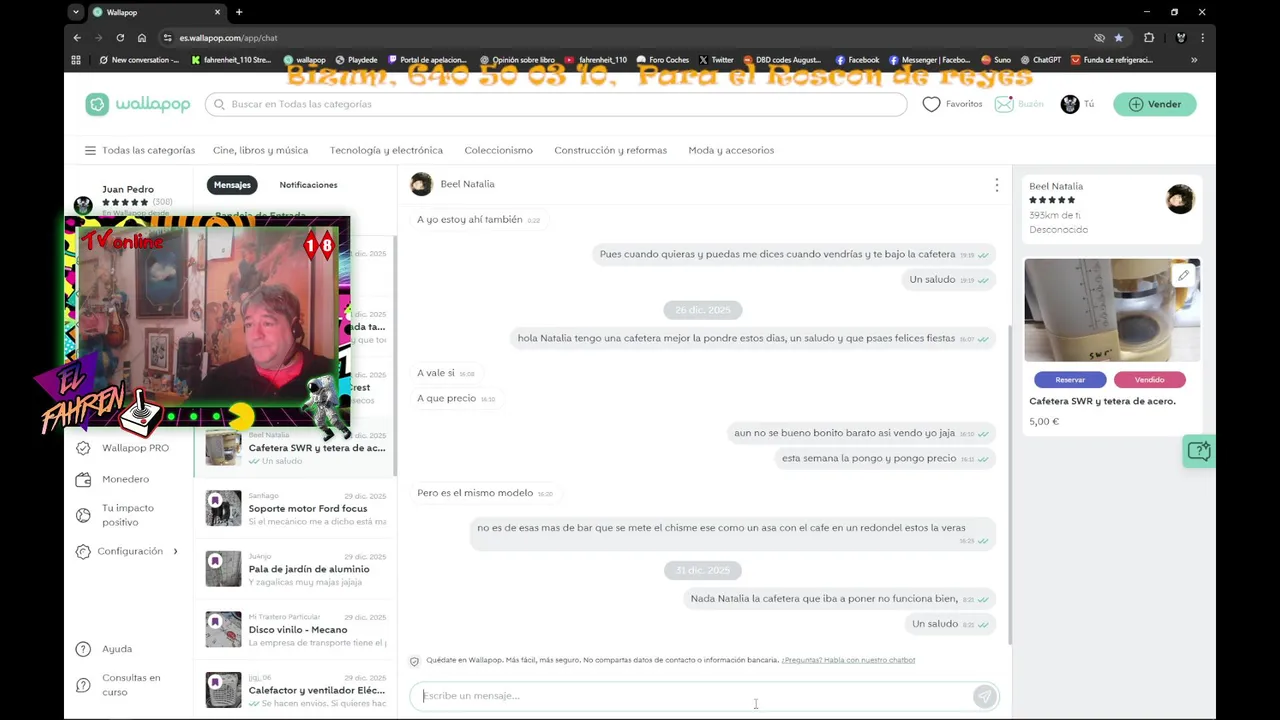Open Habla con nuestro chatbot link

(x=848, y=660)
